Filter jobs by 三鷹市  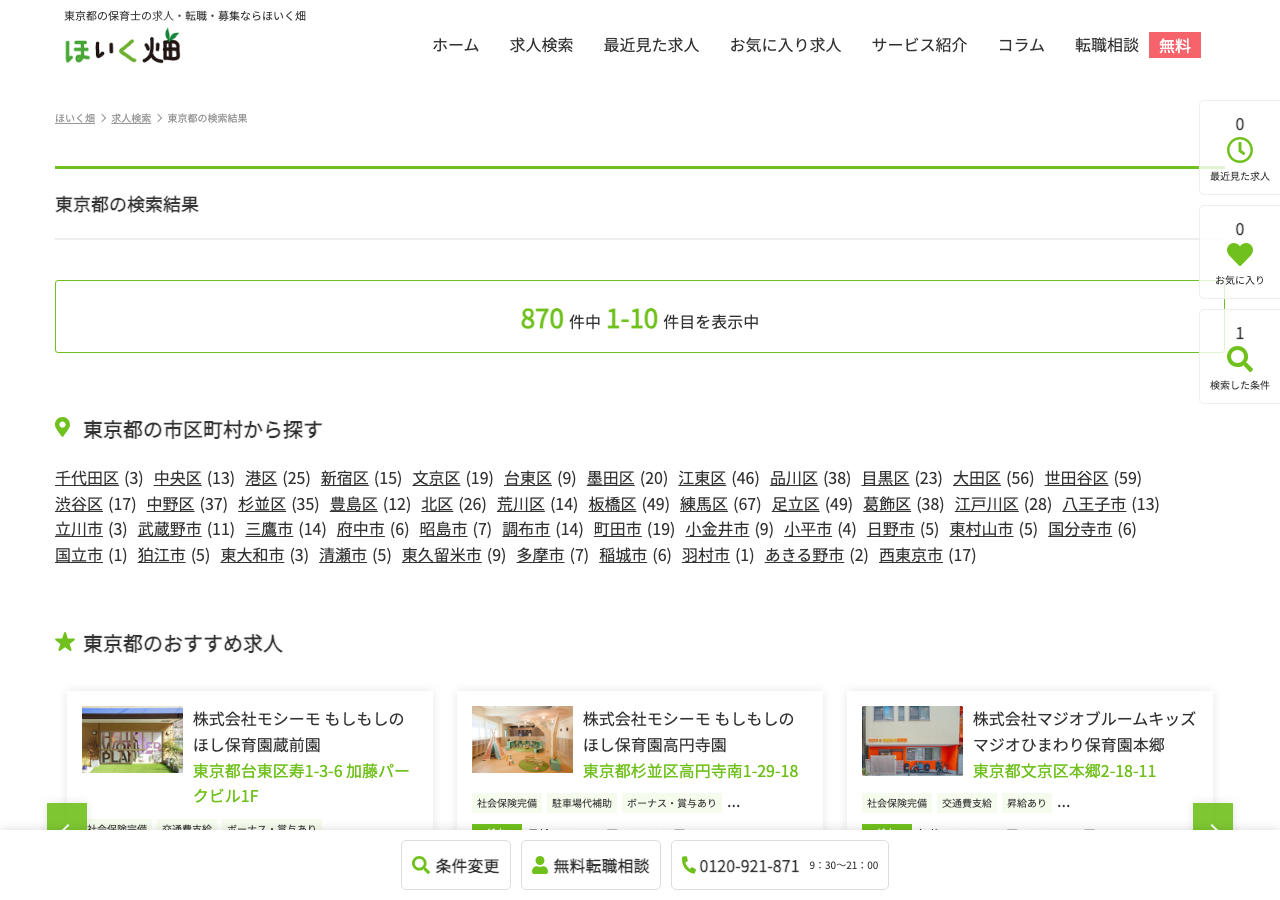(x=269, y=529)
